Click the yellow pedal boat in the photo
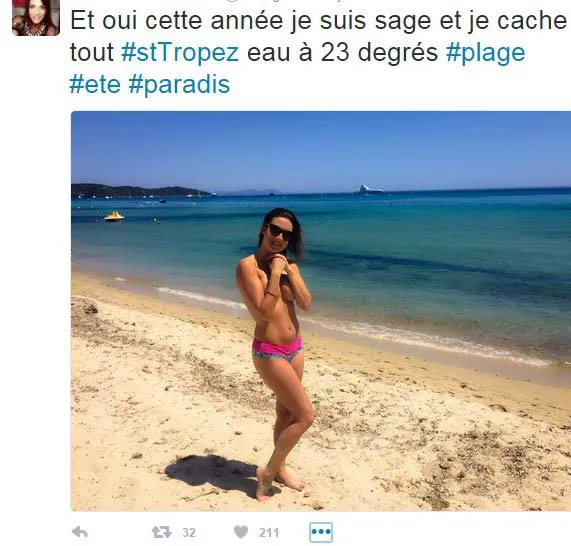 point(114,216)
